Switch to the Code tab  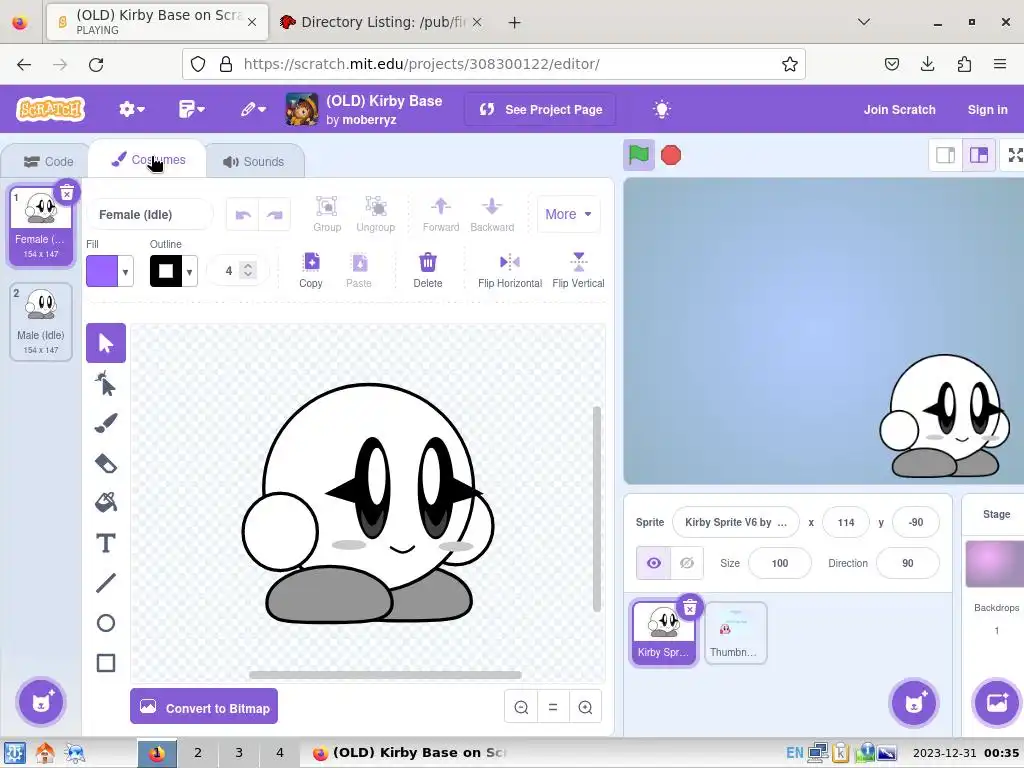coord(48,161)
